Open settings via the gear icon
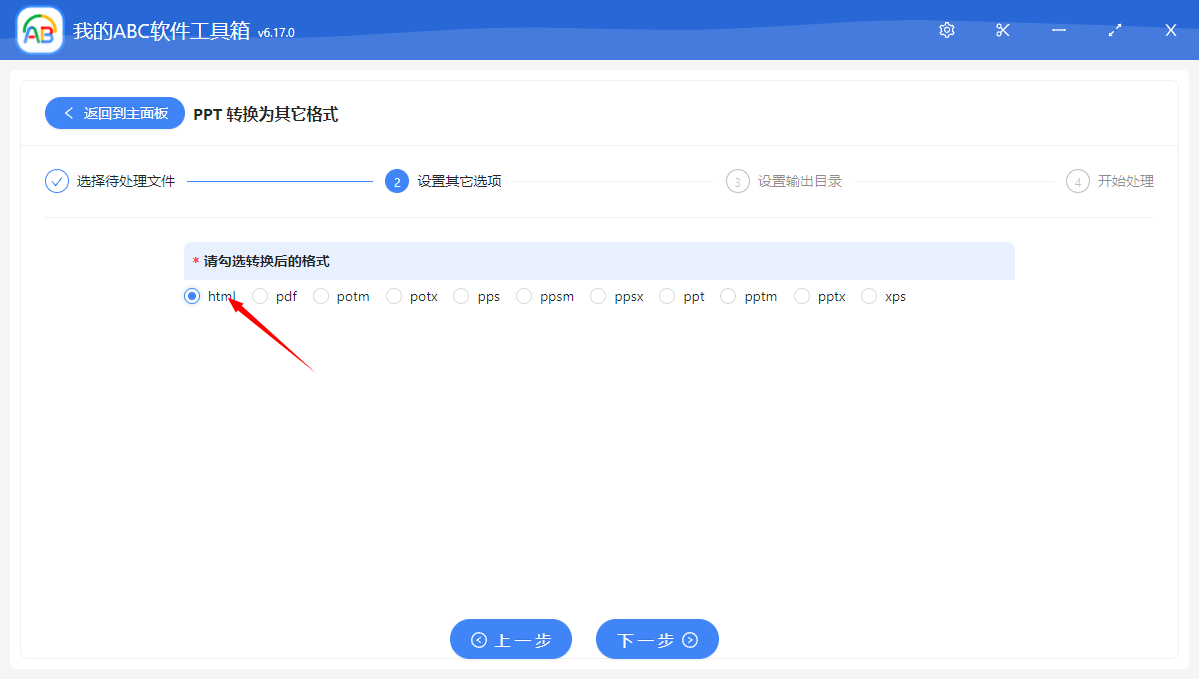Screen dimensions: 1199x679 (x=947, y=30)
